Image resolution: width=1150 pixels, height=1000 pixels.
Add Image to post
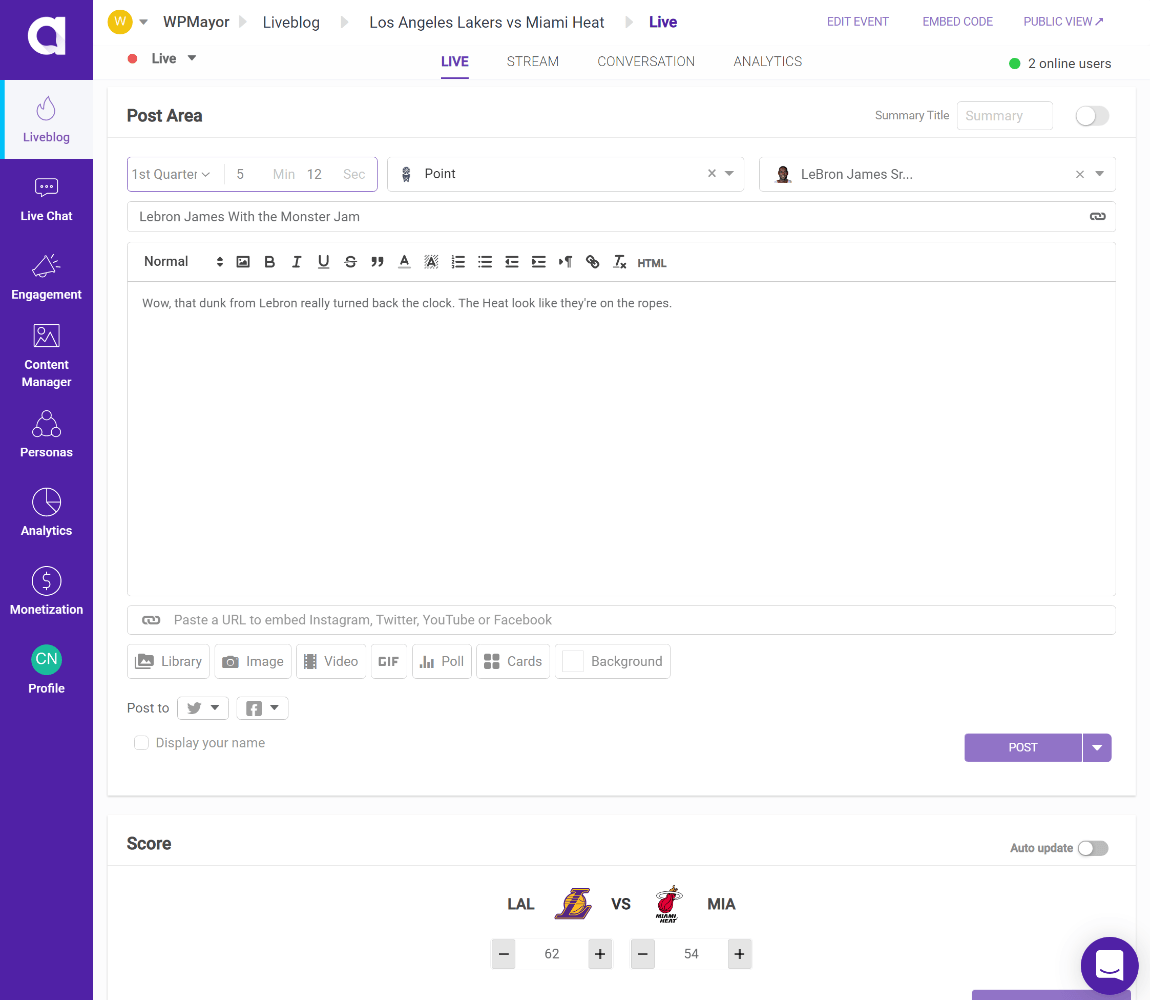coord(253,662)
